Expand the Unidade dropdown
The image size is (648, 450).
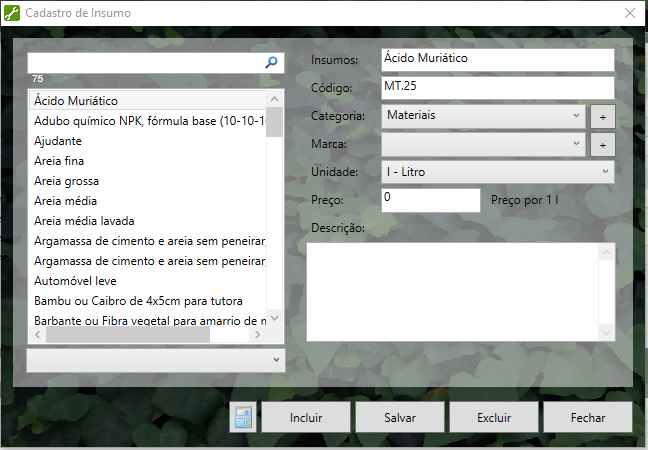click(497, 173)
